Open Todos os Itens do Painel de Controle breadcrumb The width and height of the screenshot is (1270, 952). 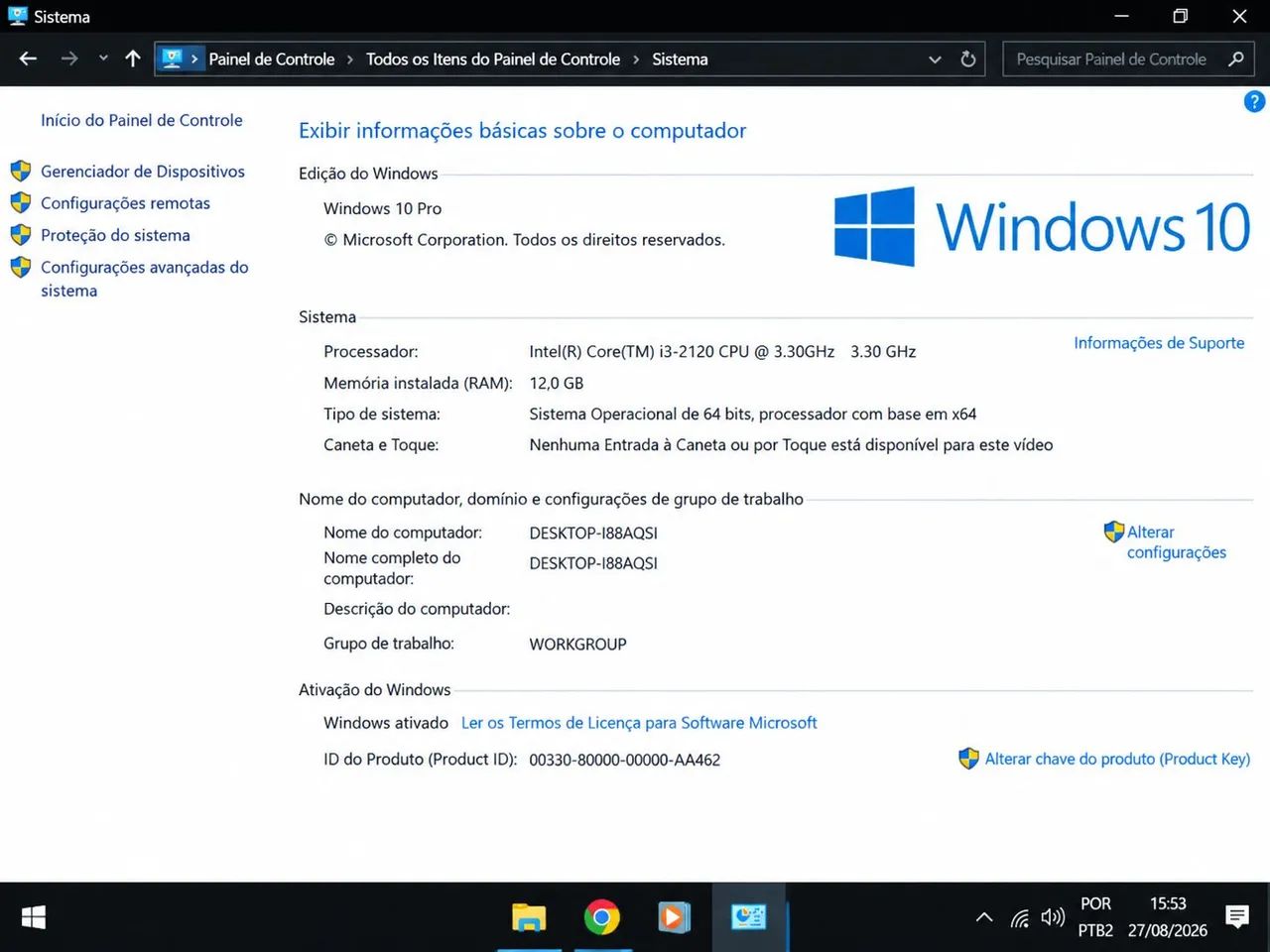point(493,59)
